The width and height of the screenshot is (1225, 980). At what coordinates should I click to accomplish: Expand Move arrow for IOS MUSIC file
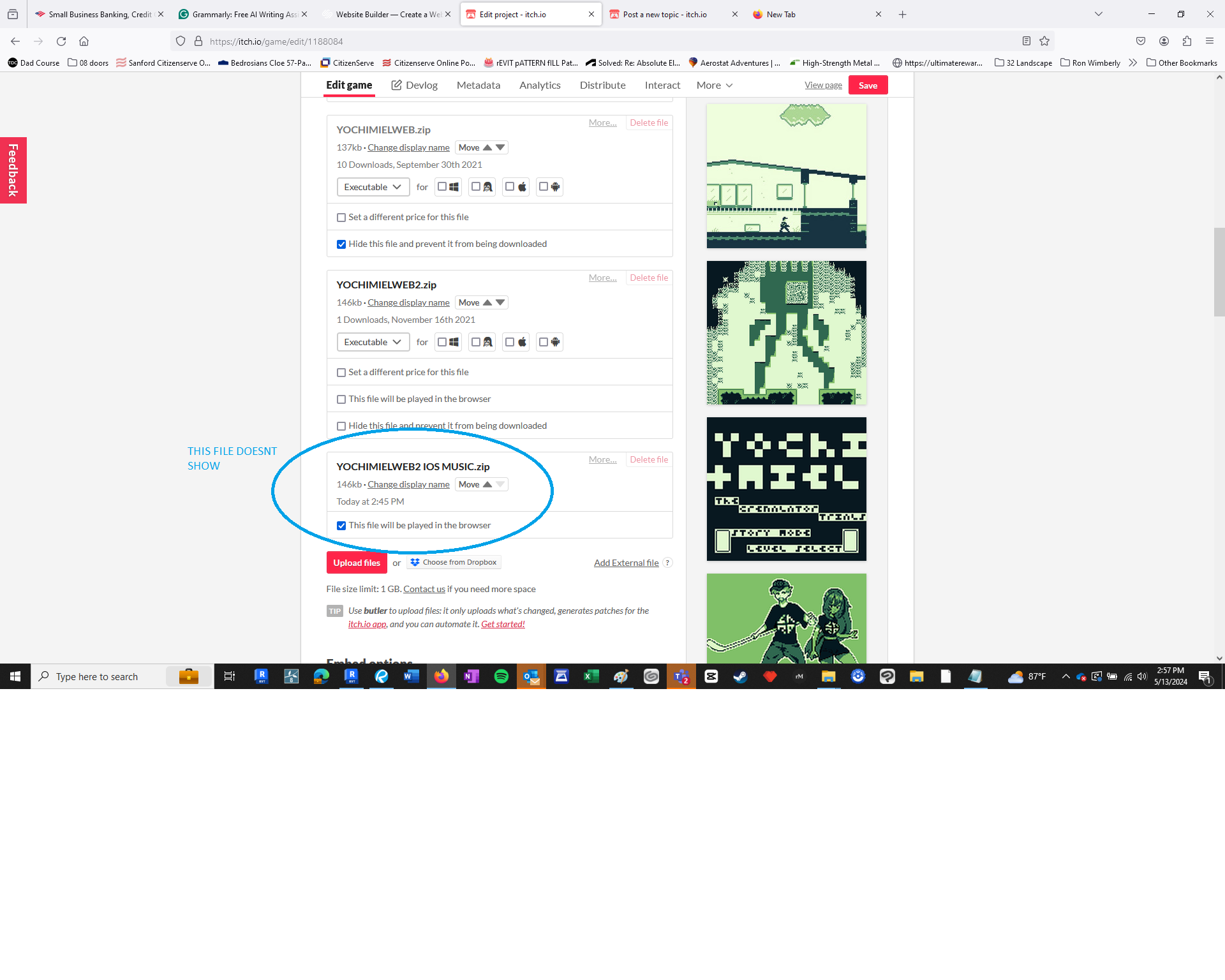pos(501,484)
